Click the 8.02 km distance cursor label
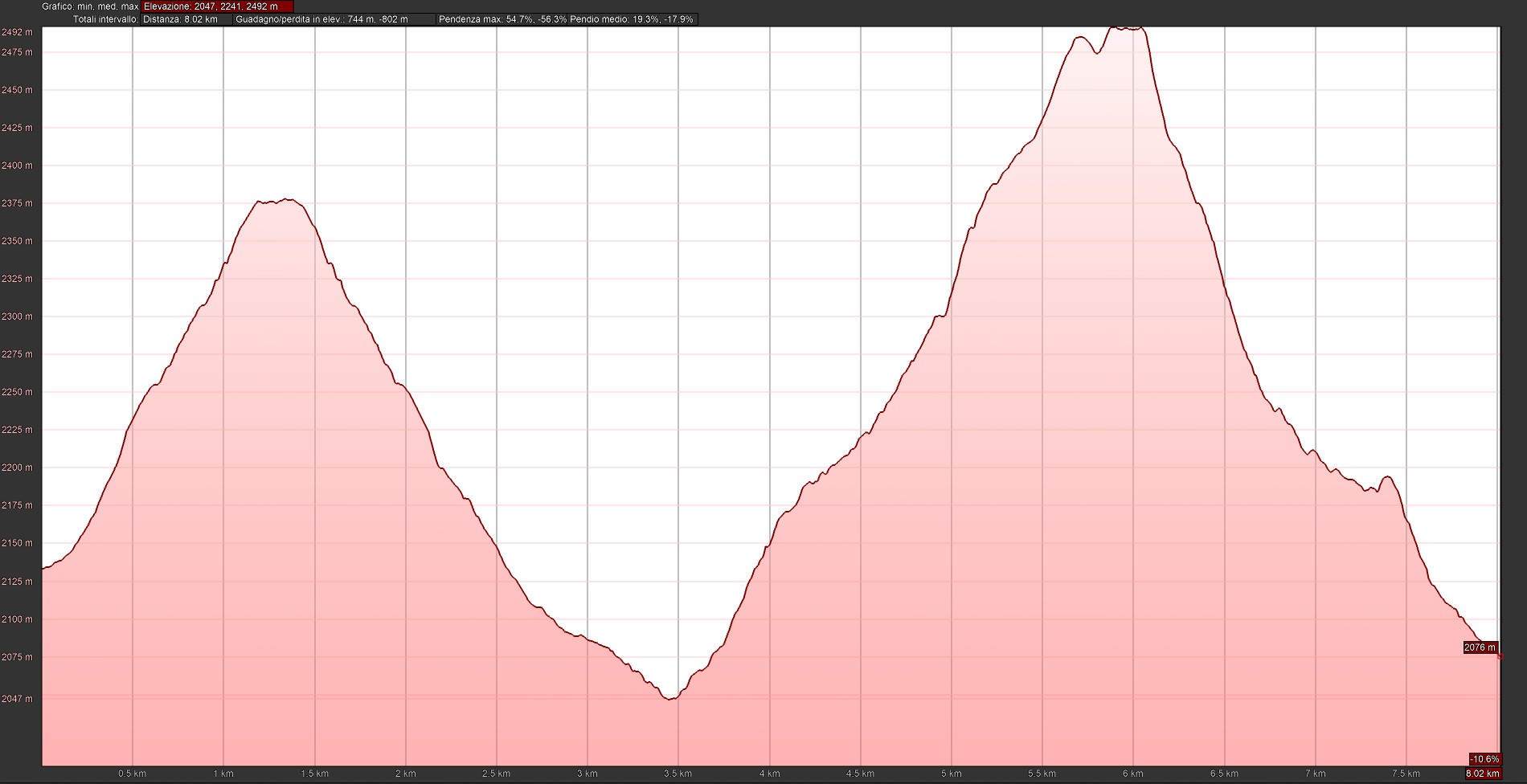 (1483, 774)
